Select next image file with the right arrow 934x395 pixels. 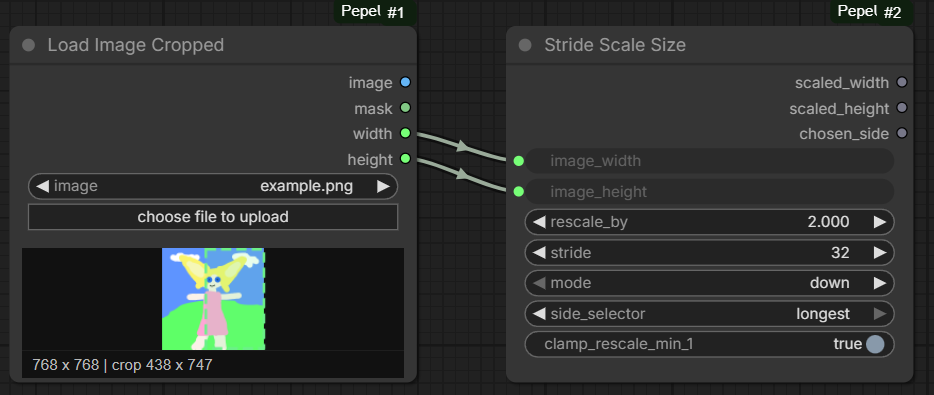(x=383, y=186)
